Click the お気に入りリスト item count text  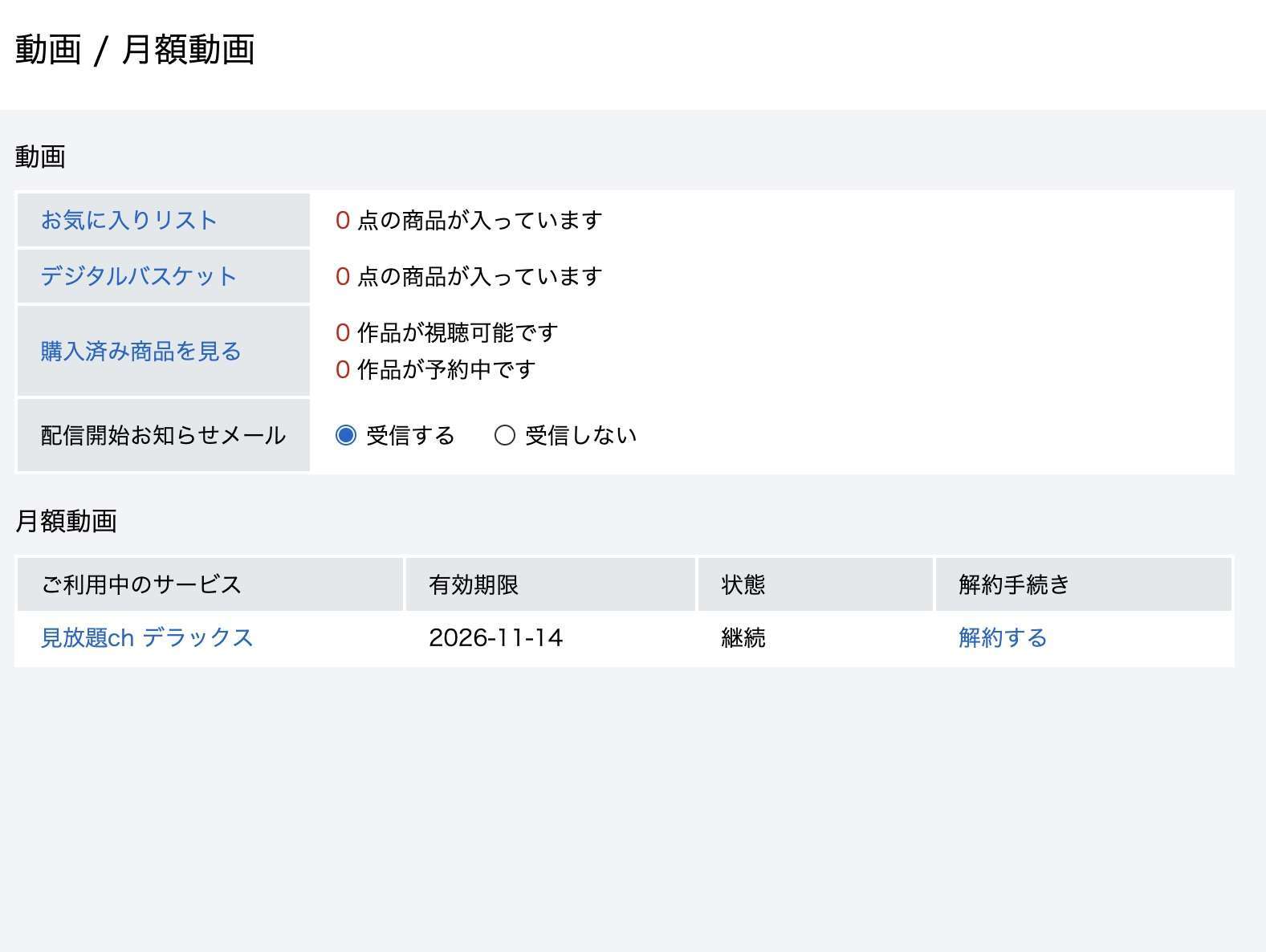coord(469,220)
